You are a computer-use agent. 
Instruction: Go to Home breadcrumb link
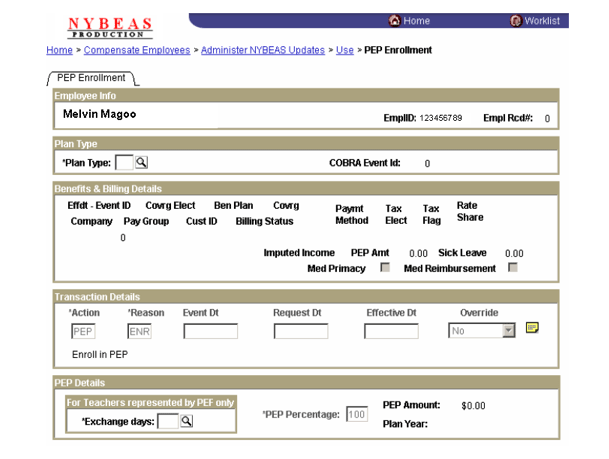[59, 50]
